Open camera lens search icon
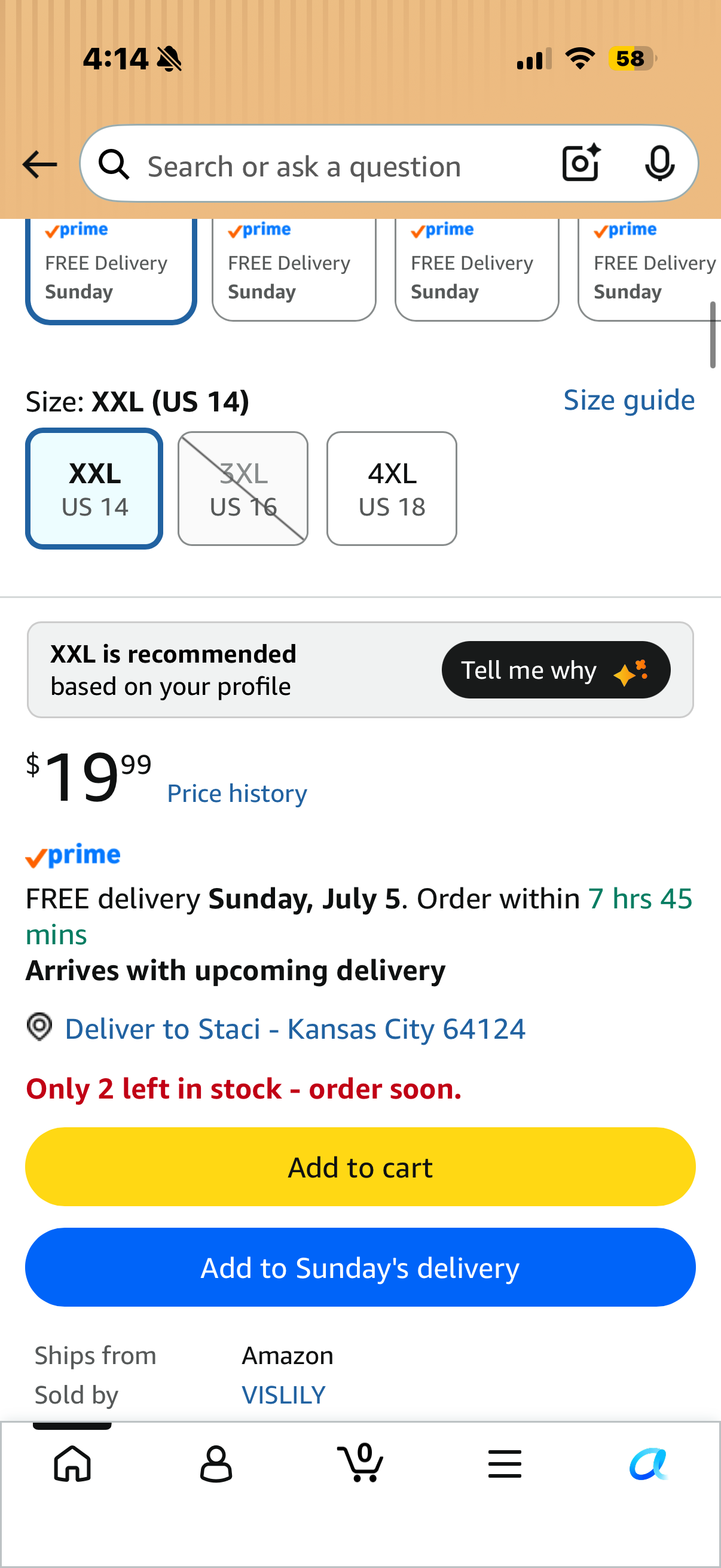721x1568 pixels. coord(581,164)
